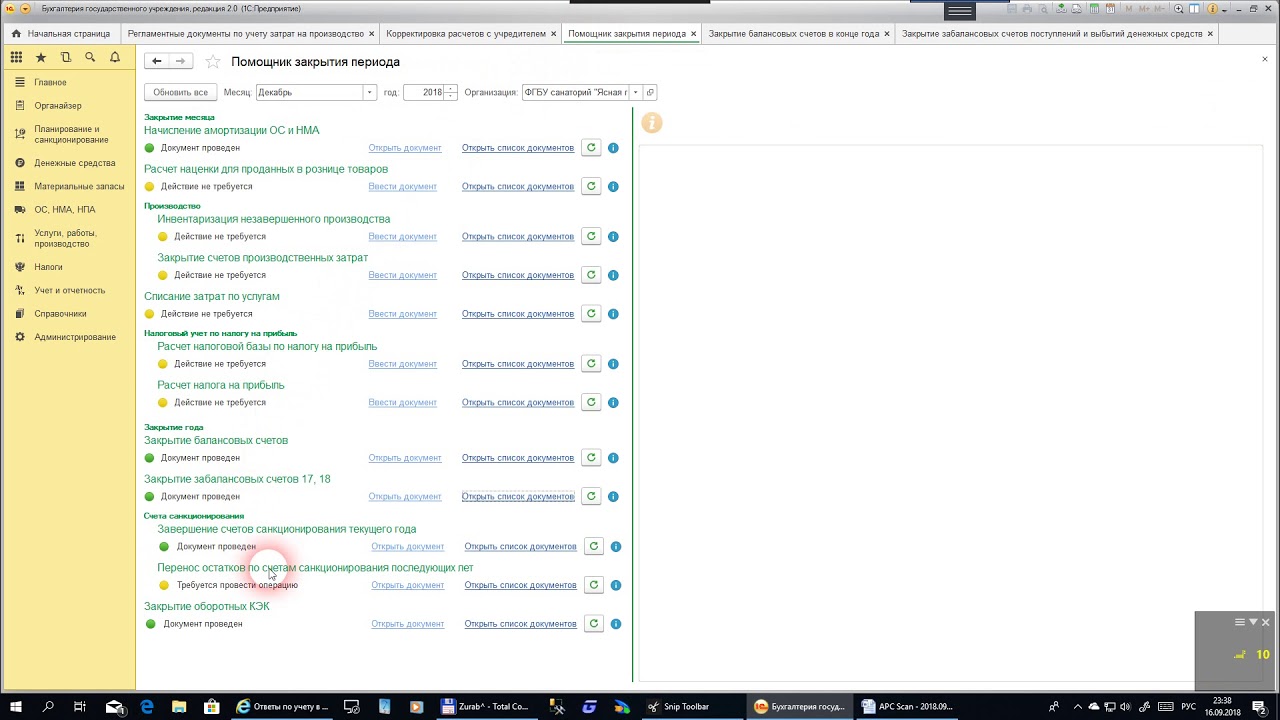Open document for Начисление амортизации ОС и НМА
The height and width of the screenshot is (720, 1280).
tap(405, 148)
